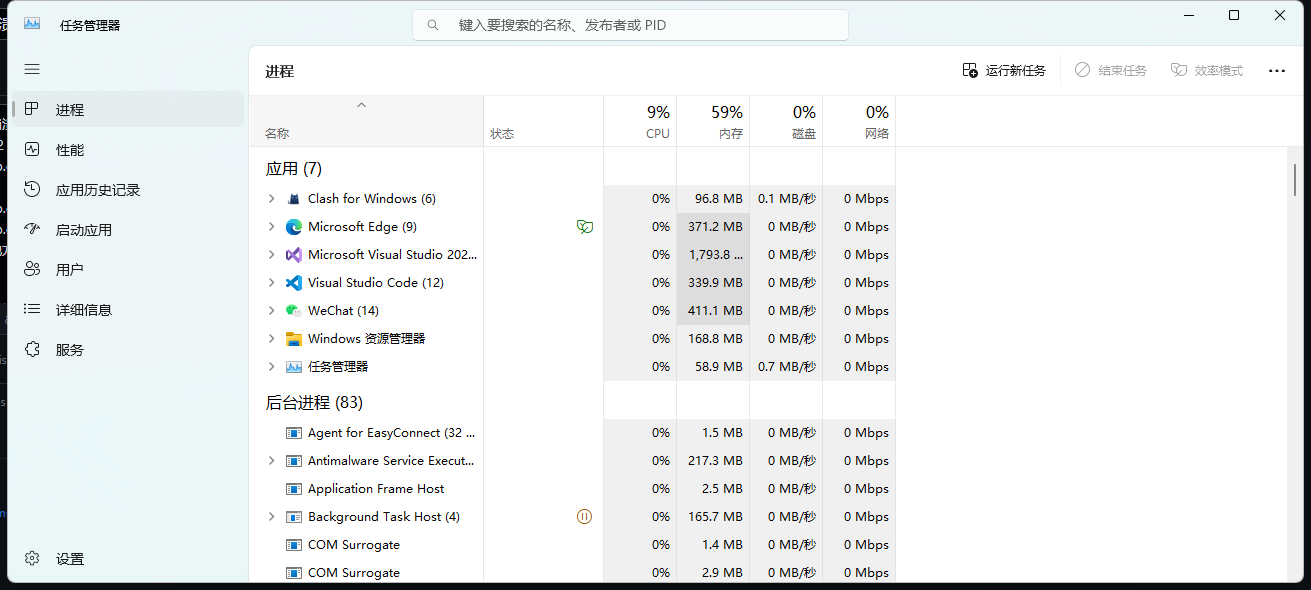The width and height of the screenshot is (1311, 590).
Task: Click the Clash for Windows app icon
Action: [294, 199]
